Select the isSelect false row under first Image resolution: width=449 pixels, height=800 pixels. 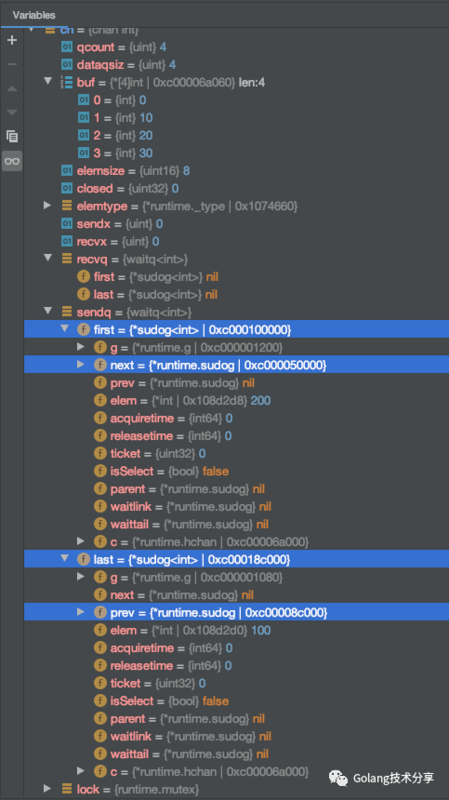coord(236,471)
